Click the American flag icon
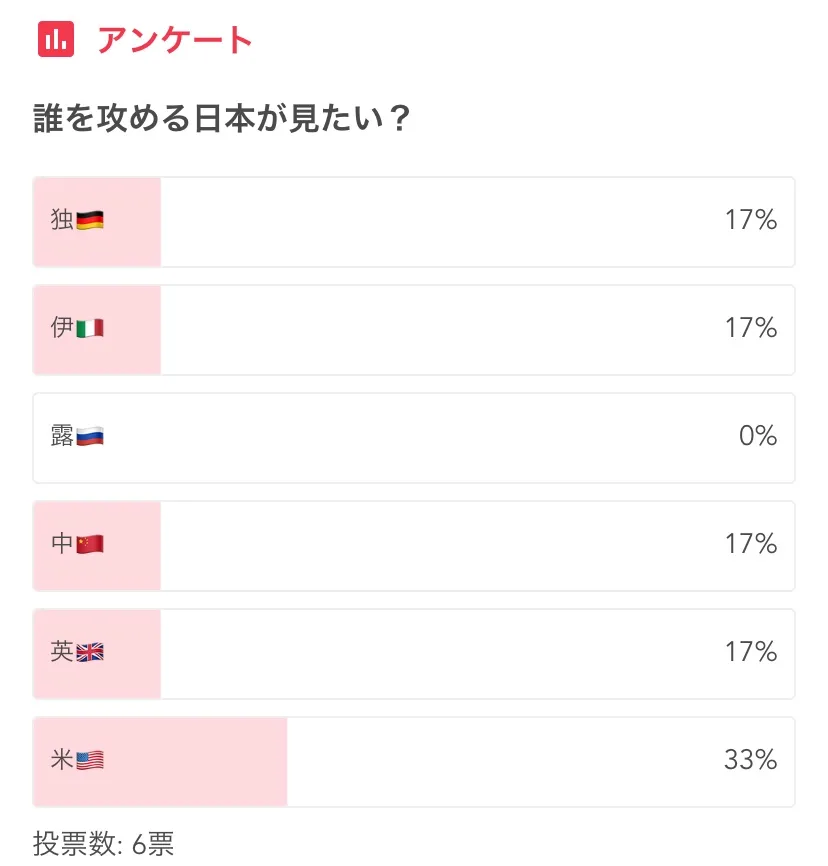 coord(90,761)
